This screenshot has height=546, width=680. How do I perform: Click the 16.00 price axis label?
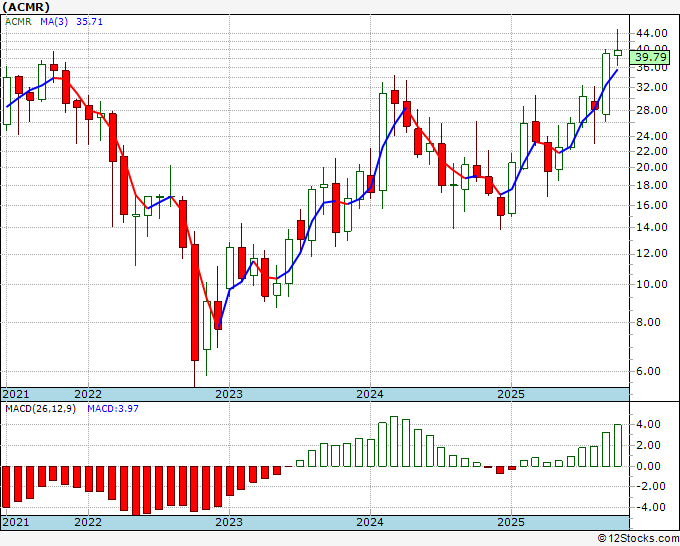point(651,205)
